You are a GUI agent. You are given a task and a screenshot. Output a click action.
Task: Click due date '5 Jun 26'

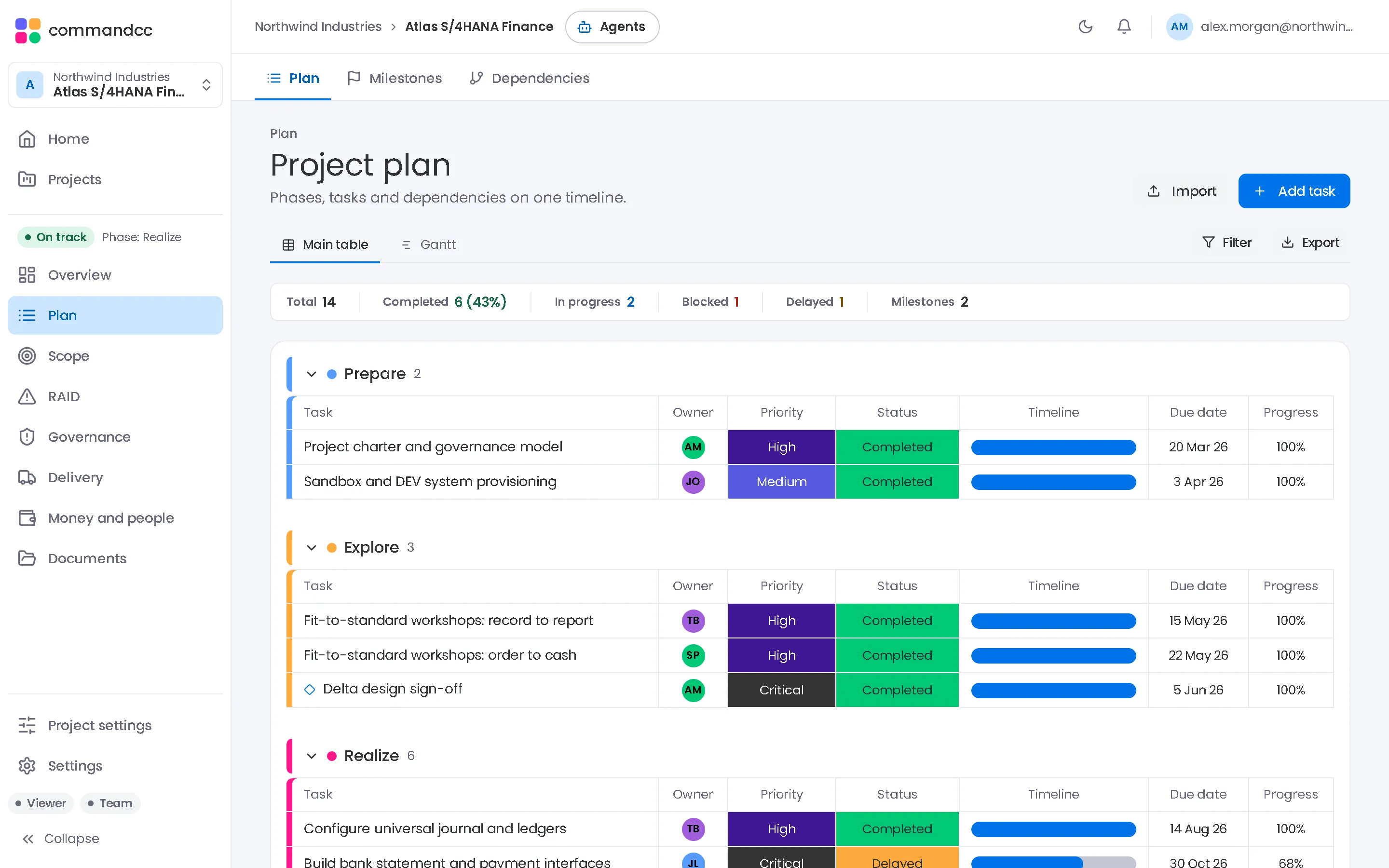(1198, 690)
